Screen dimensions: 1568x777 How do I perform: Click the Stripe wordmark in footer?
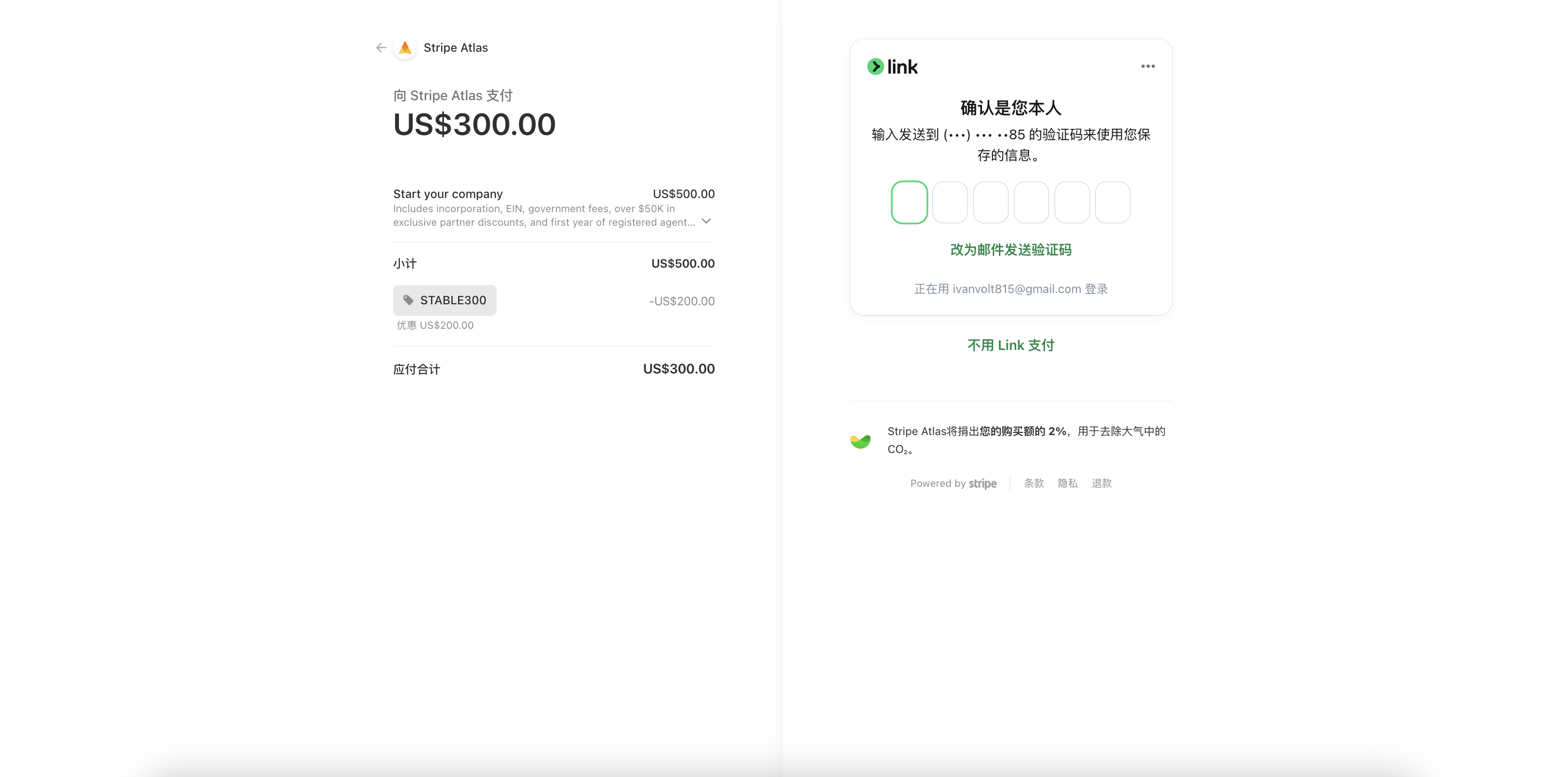(x=982, y=484)
